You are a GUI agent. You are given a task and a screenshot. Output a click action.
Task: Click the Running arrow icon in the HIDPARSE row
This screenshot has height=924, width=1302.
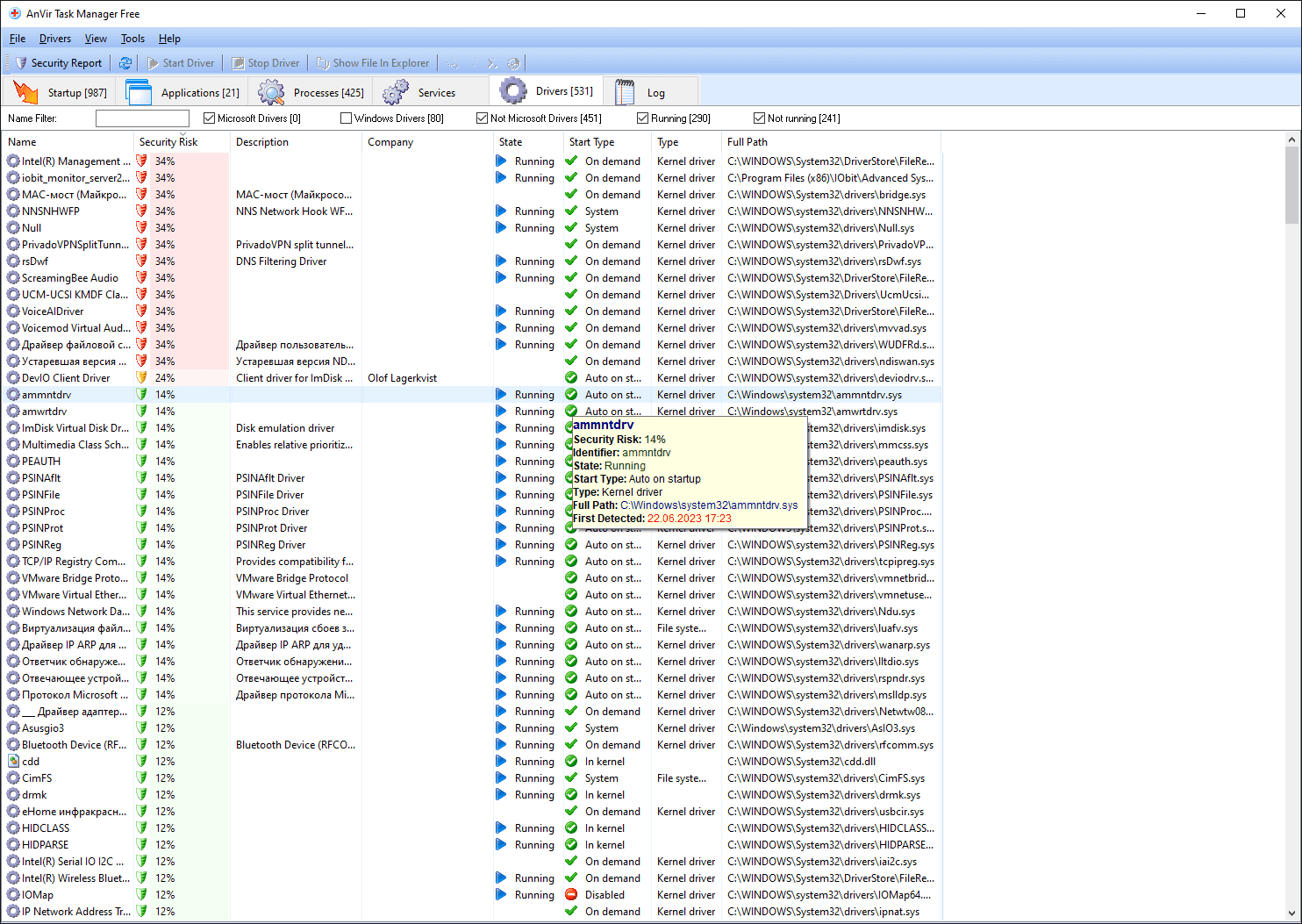pyautogui.click(x=501, y=845)
